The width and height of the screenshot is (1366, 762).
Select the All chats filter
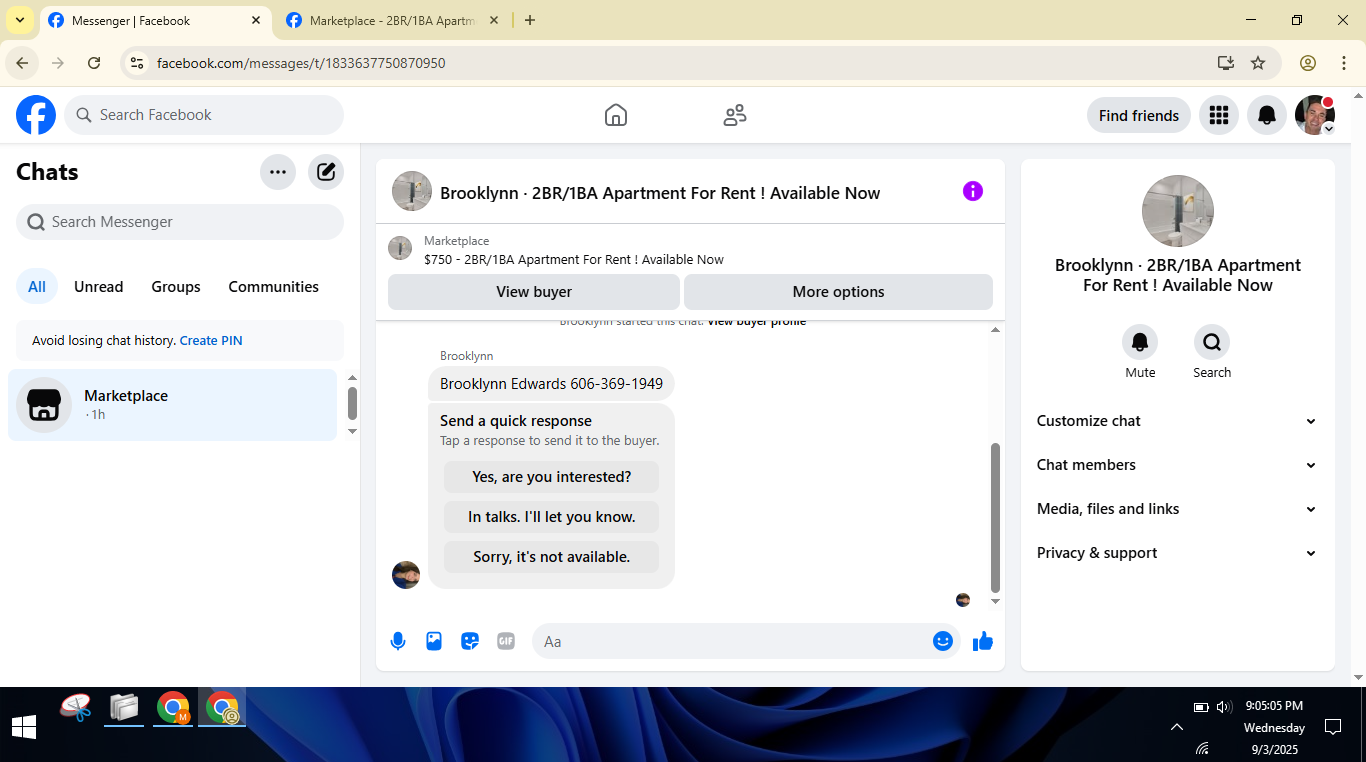37,287
